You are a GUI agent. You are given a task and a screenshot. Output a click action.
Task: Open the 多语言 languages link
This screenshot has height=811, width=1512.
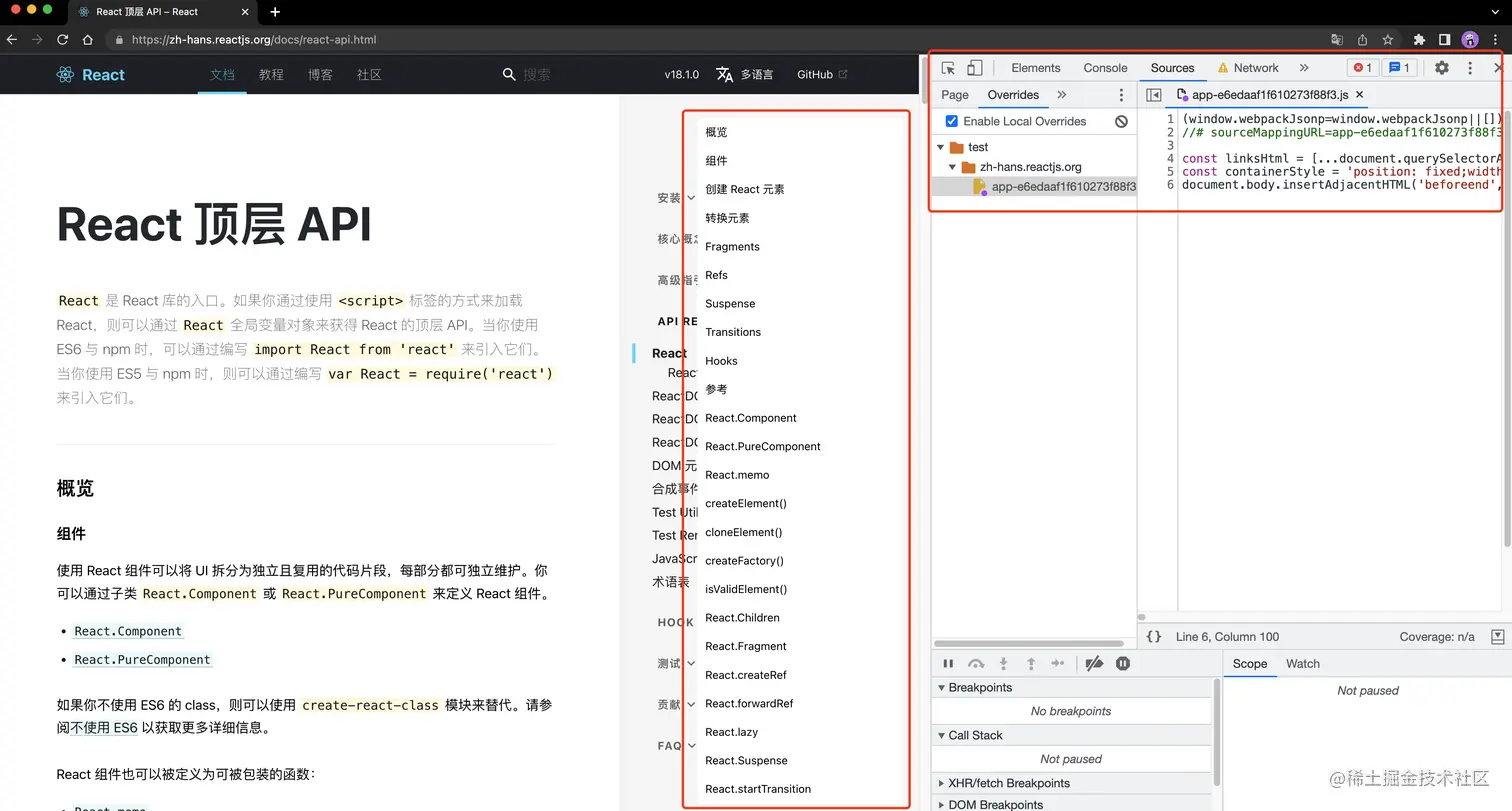pyautogui.click(x=745, y=74)
